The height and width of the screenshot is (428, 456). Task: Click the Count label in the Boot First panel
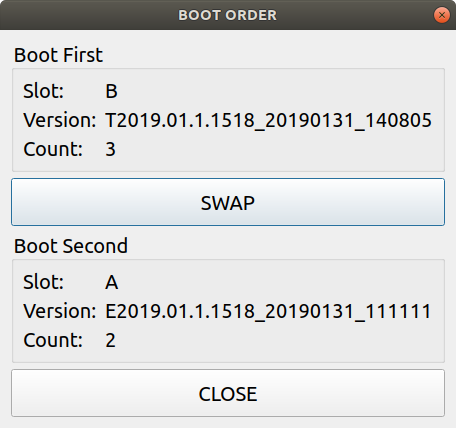53,149
